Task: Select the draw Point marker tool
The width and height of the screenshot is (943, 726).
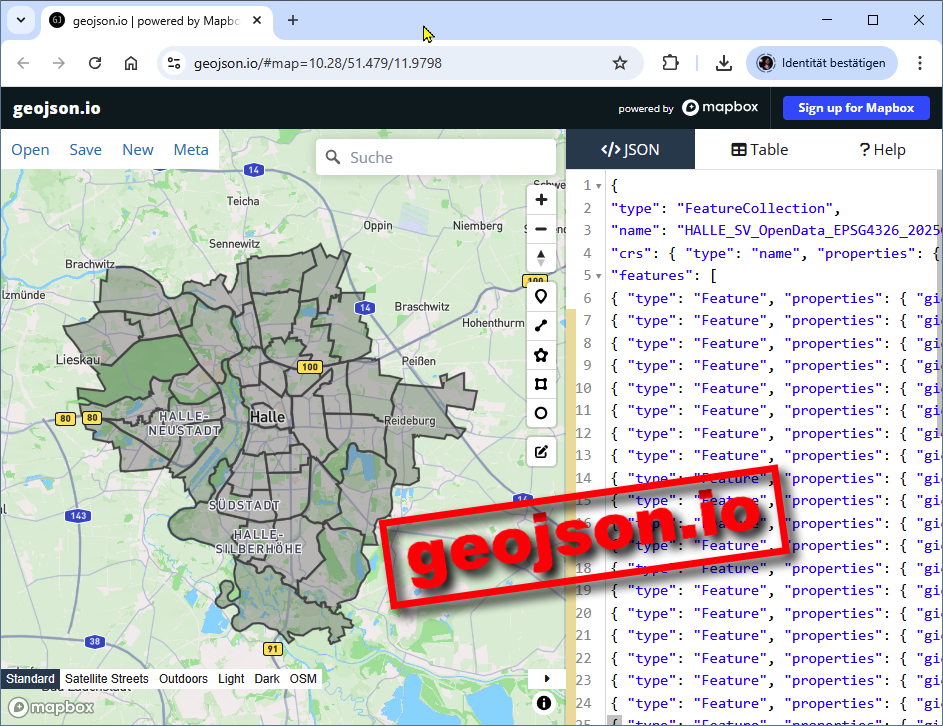Action: pyautogui.click(x=541, y=297)
